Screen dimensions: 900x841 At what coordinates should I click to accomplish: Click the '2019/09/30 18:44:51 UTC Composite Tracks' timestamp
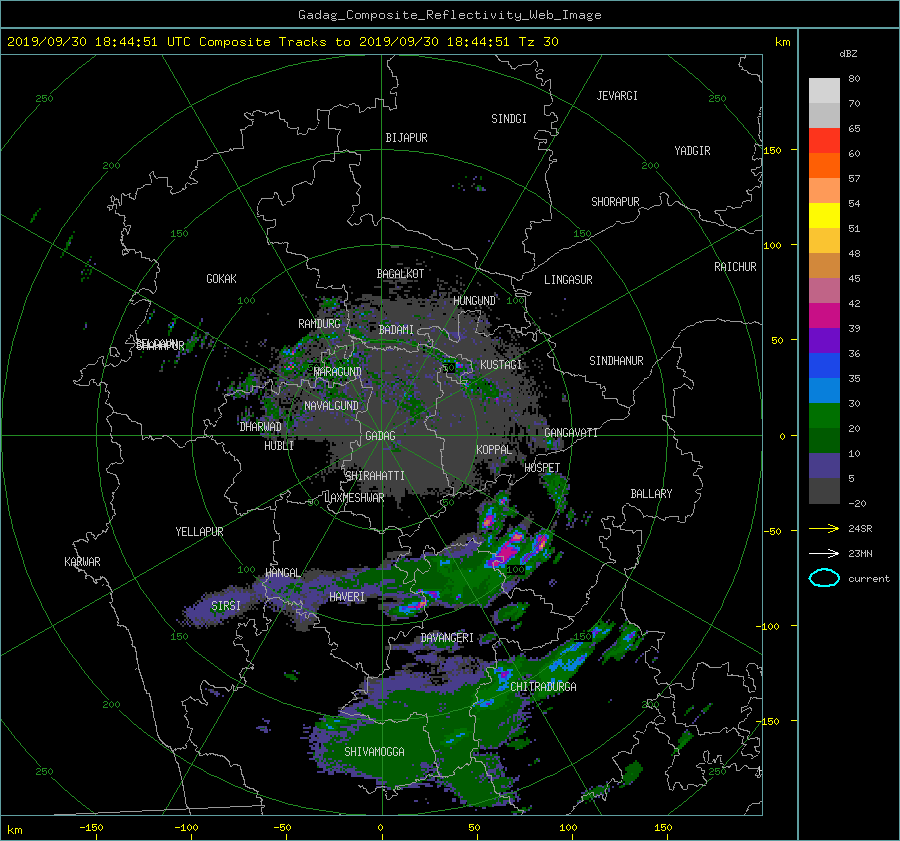166,42
